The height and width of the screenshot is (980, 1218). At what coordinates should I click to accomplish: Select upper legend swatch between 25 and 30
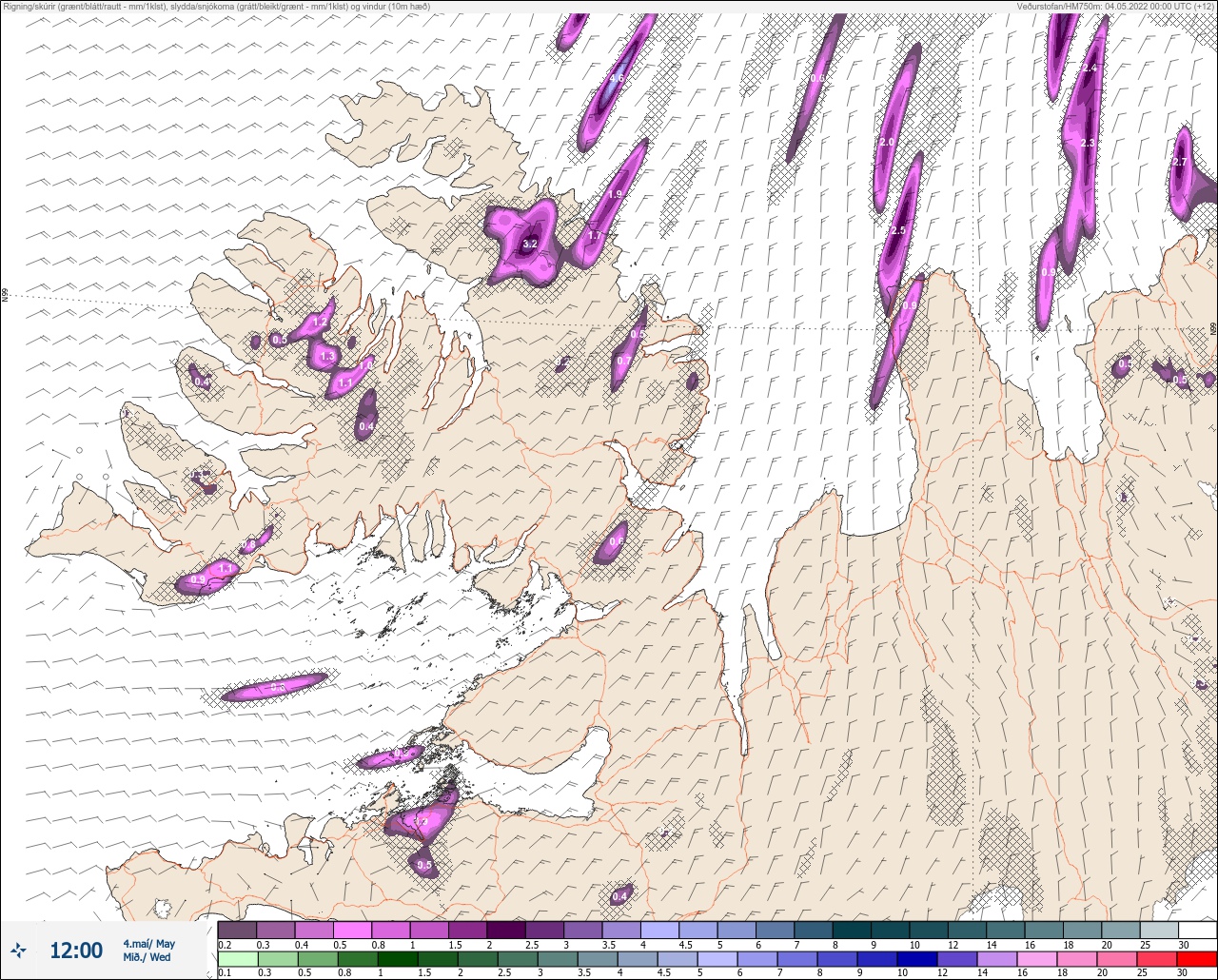(x=1159, y=930)
